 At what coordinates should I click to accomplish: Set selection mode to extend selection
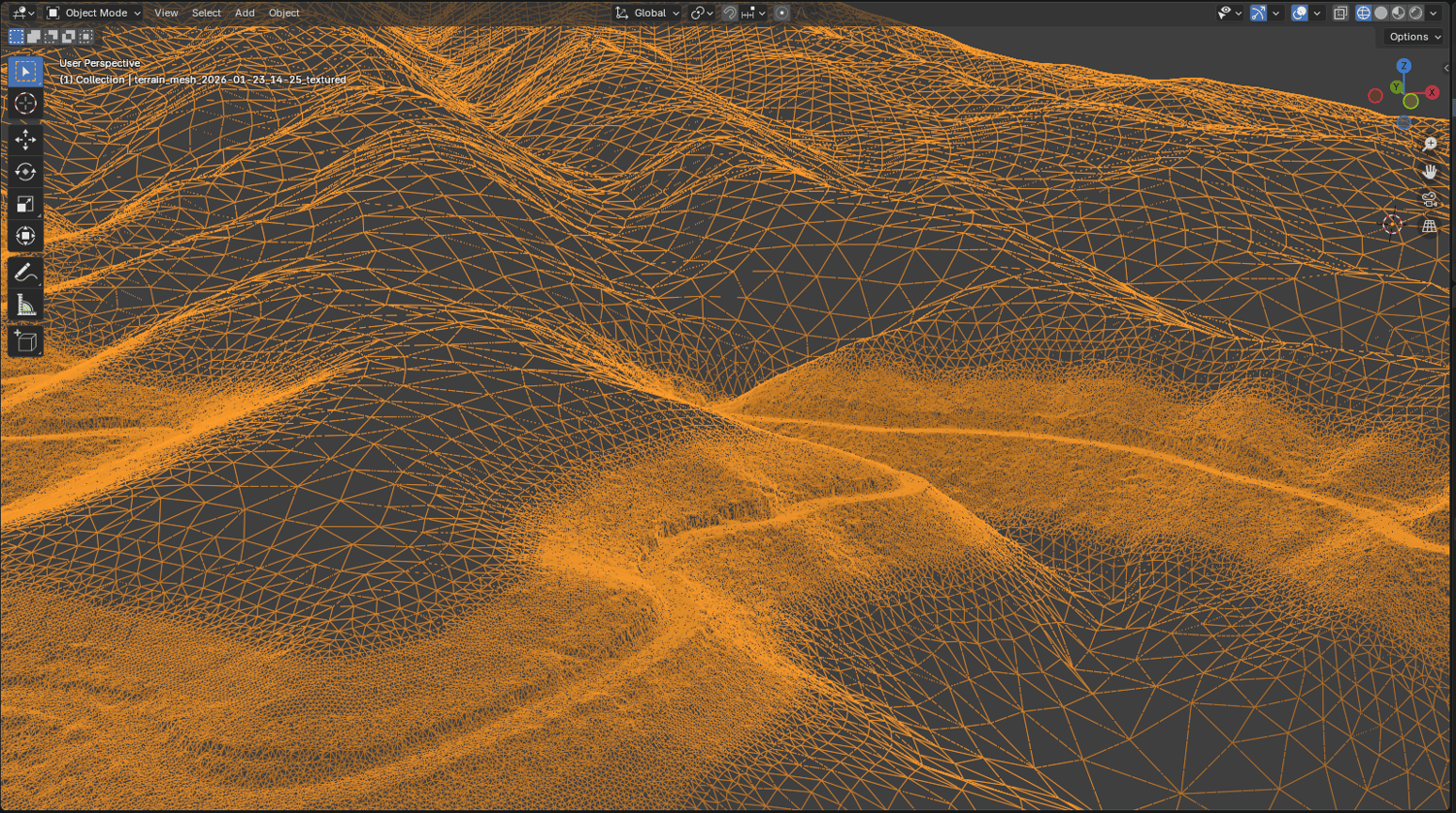[x=34, y=37]
